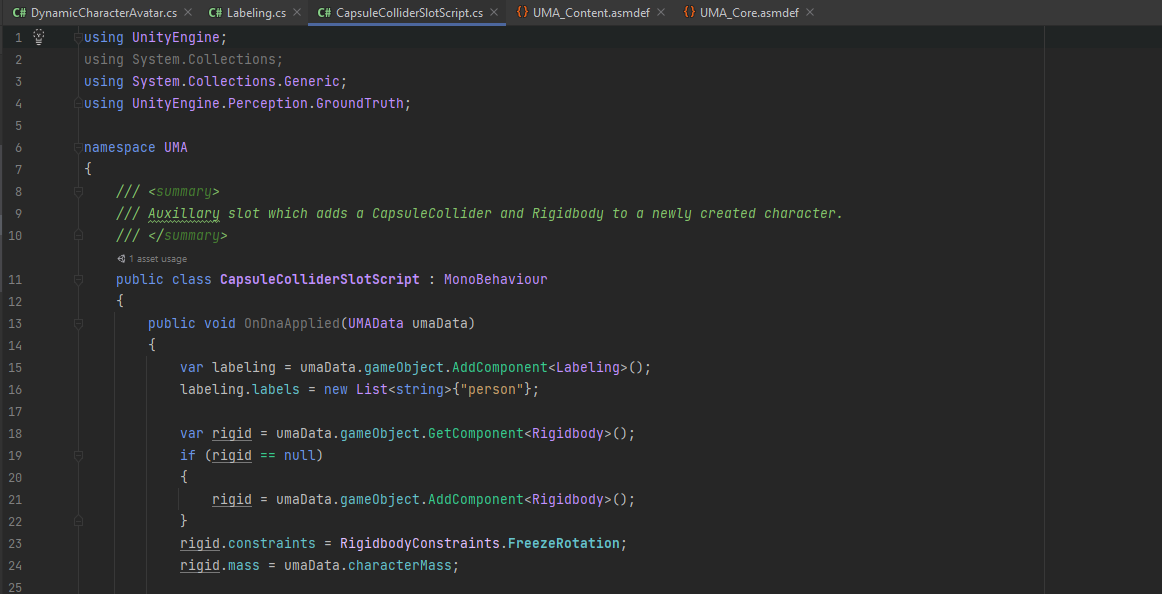The image size is (1162, 594).
Task: Collapse the namespace UMA fold region
Action: (79, 147)
